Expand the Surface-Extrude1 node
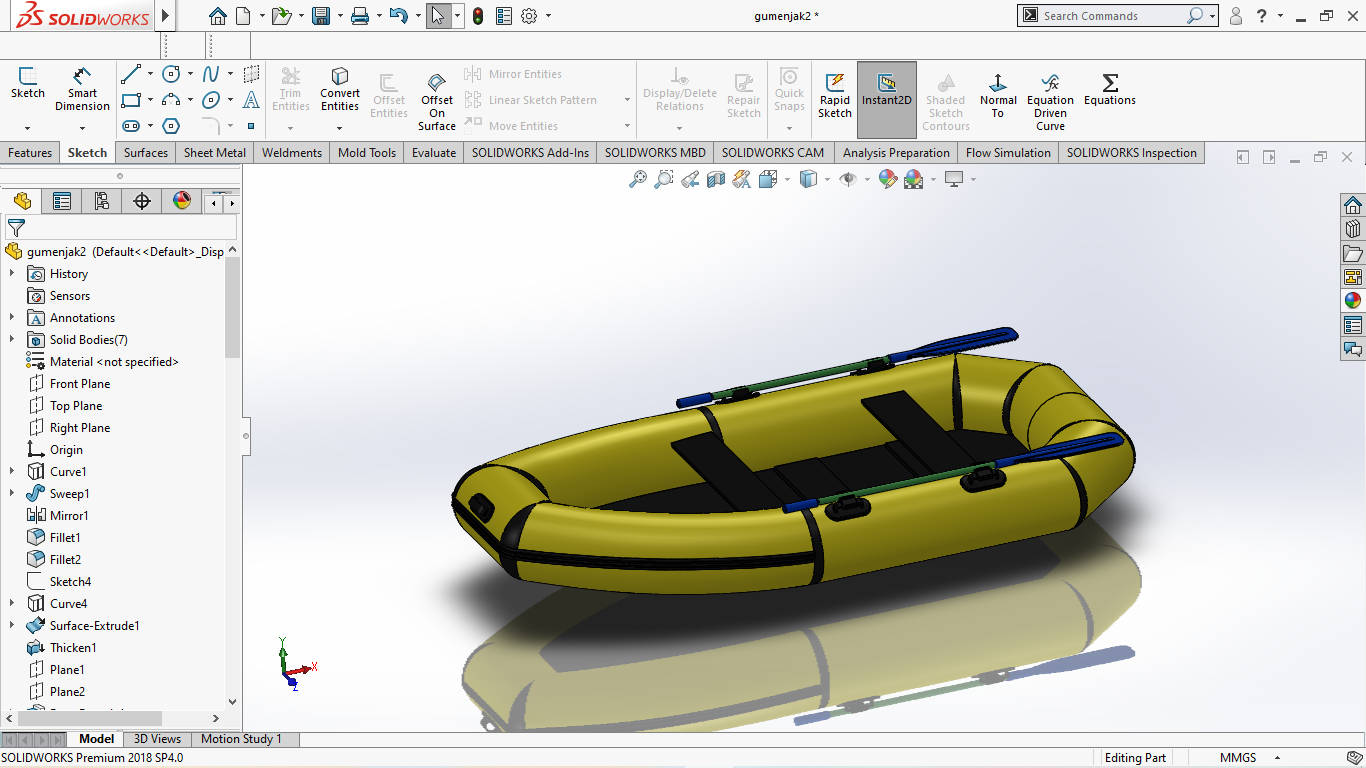Viewport: 1366px width, 768px height. click(12, 625)
